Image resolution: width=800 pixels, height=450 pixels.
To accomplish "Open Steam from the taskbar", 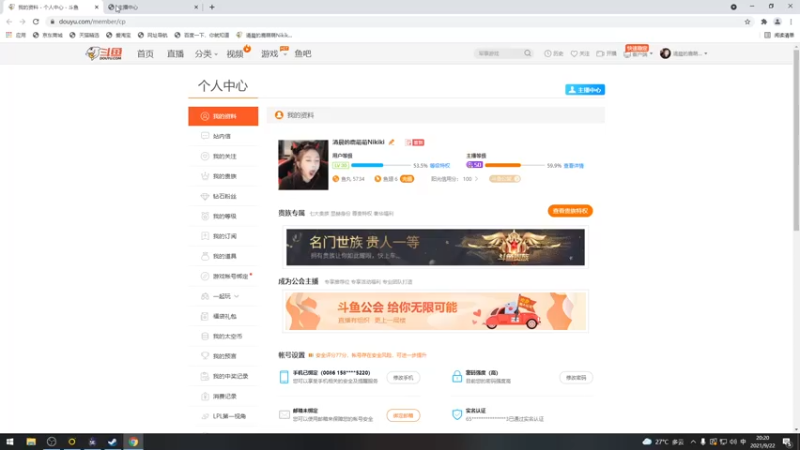I will coord(112,442).
